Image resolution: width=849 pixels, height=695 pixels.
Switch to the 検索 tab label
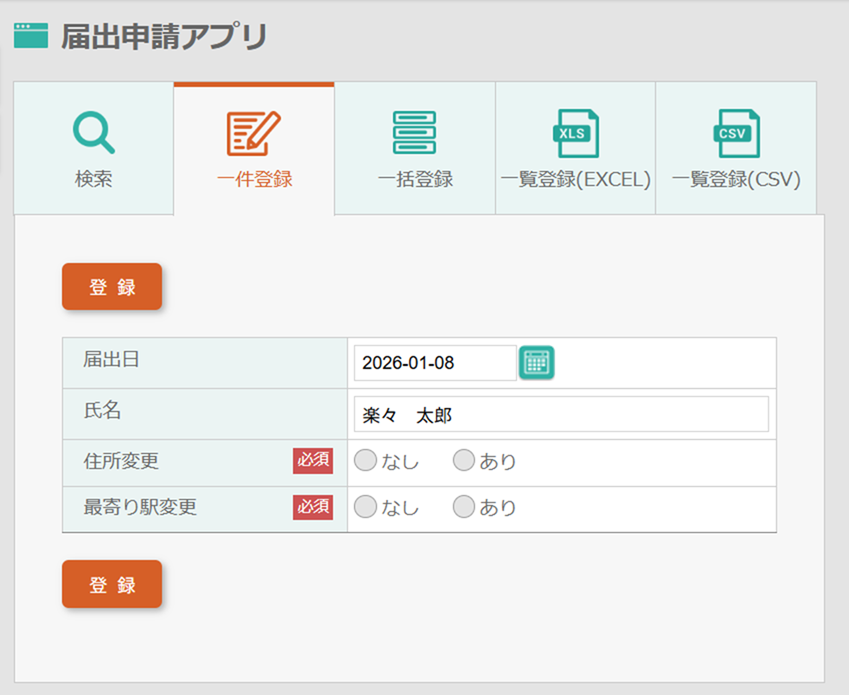93,180
